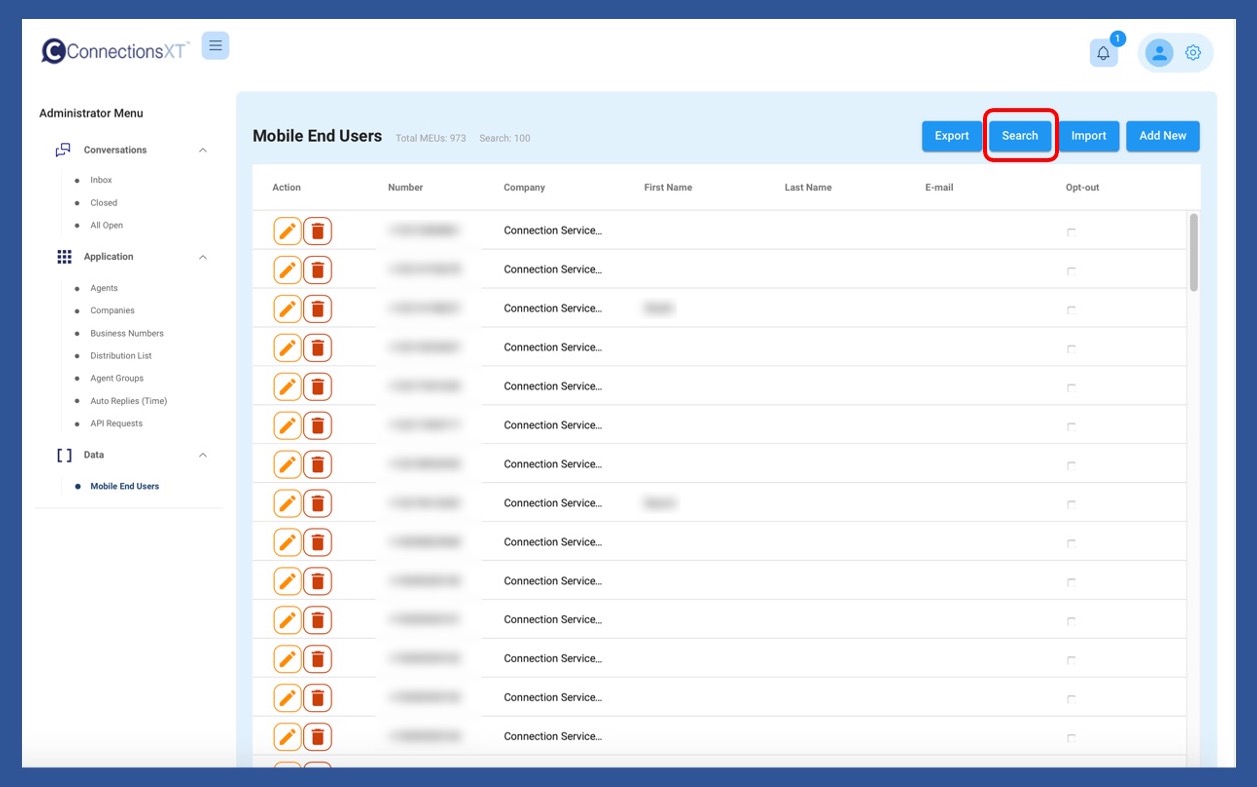The width and height of the screenshot is (1257, 787).
Task: Enable Opt-out checkbox in the third row
Action: point(1071,310)
